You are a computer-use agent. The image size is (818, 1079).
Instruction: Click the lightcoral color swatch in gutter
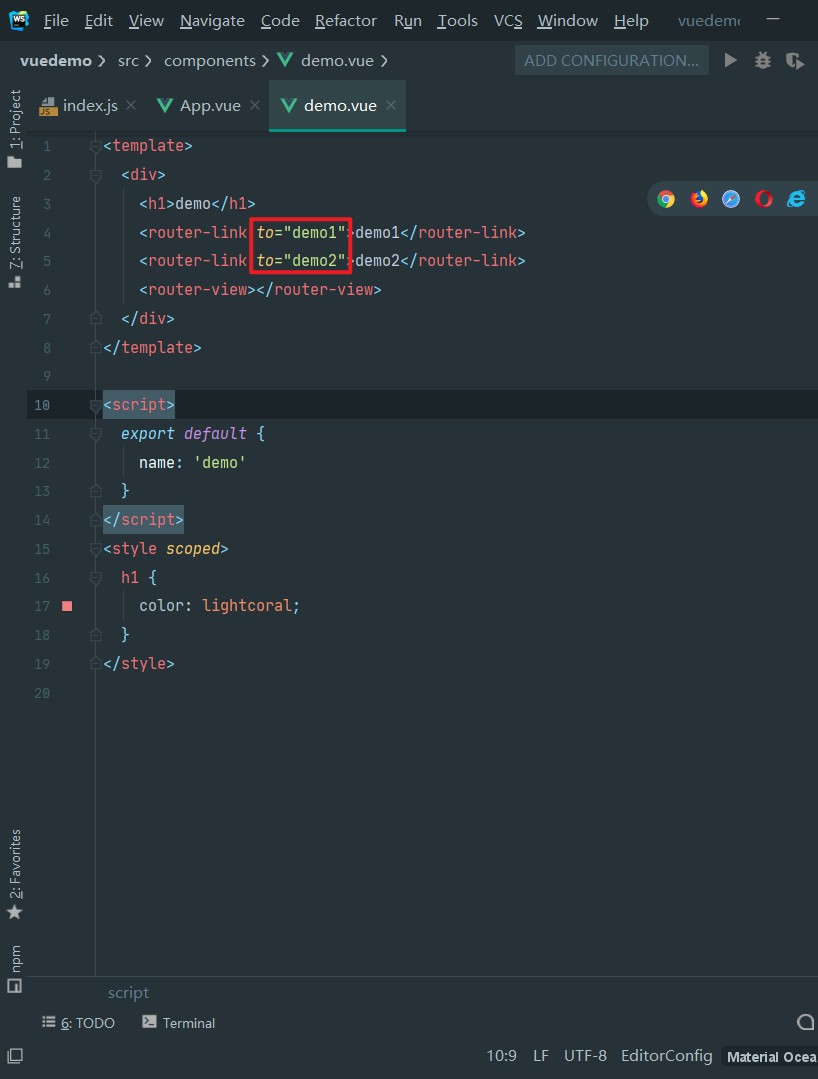(x=67, y=606)
